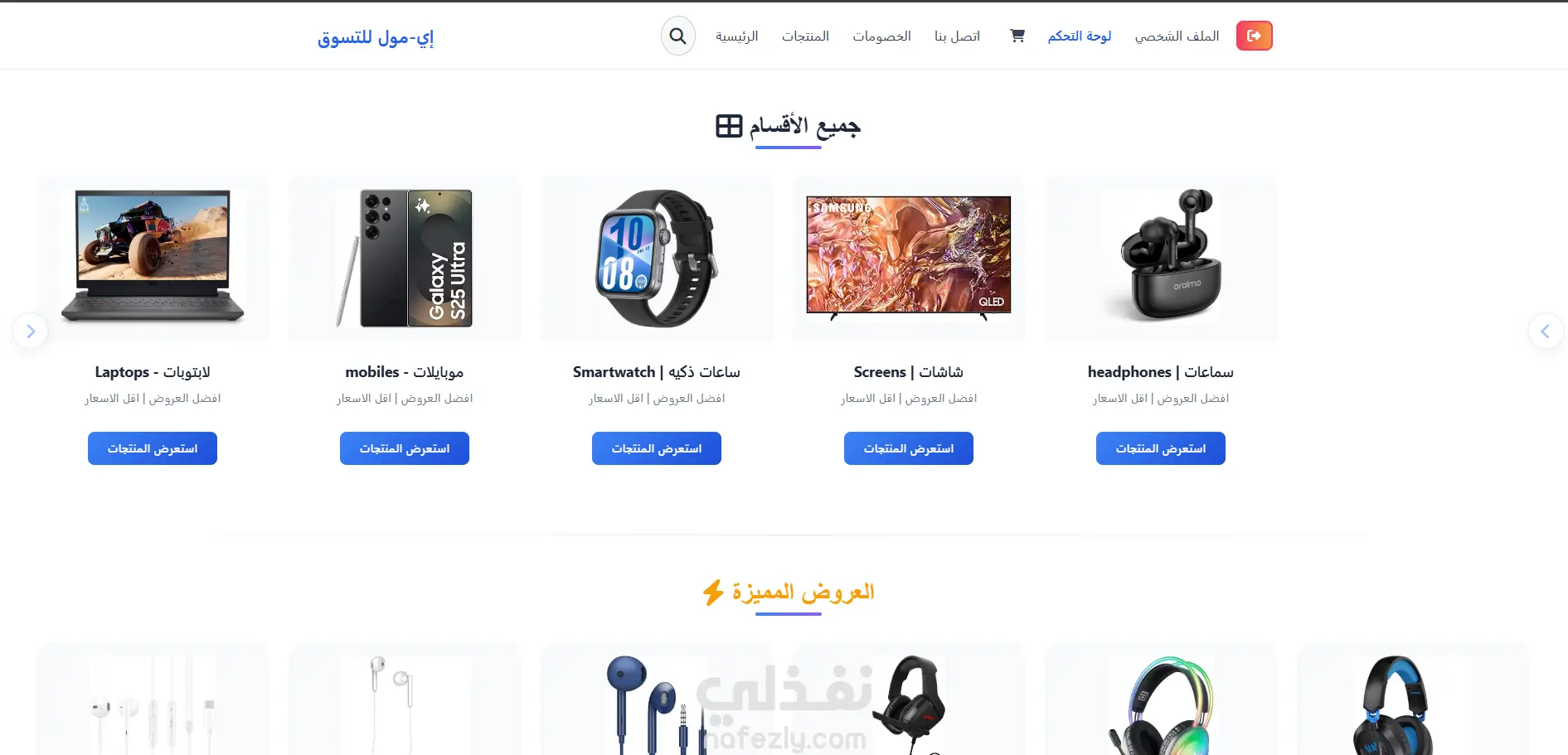Open الملف الشخصي profile link

[x=1177, y=36]
